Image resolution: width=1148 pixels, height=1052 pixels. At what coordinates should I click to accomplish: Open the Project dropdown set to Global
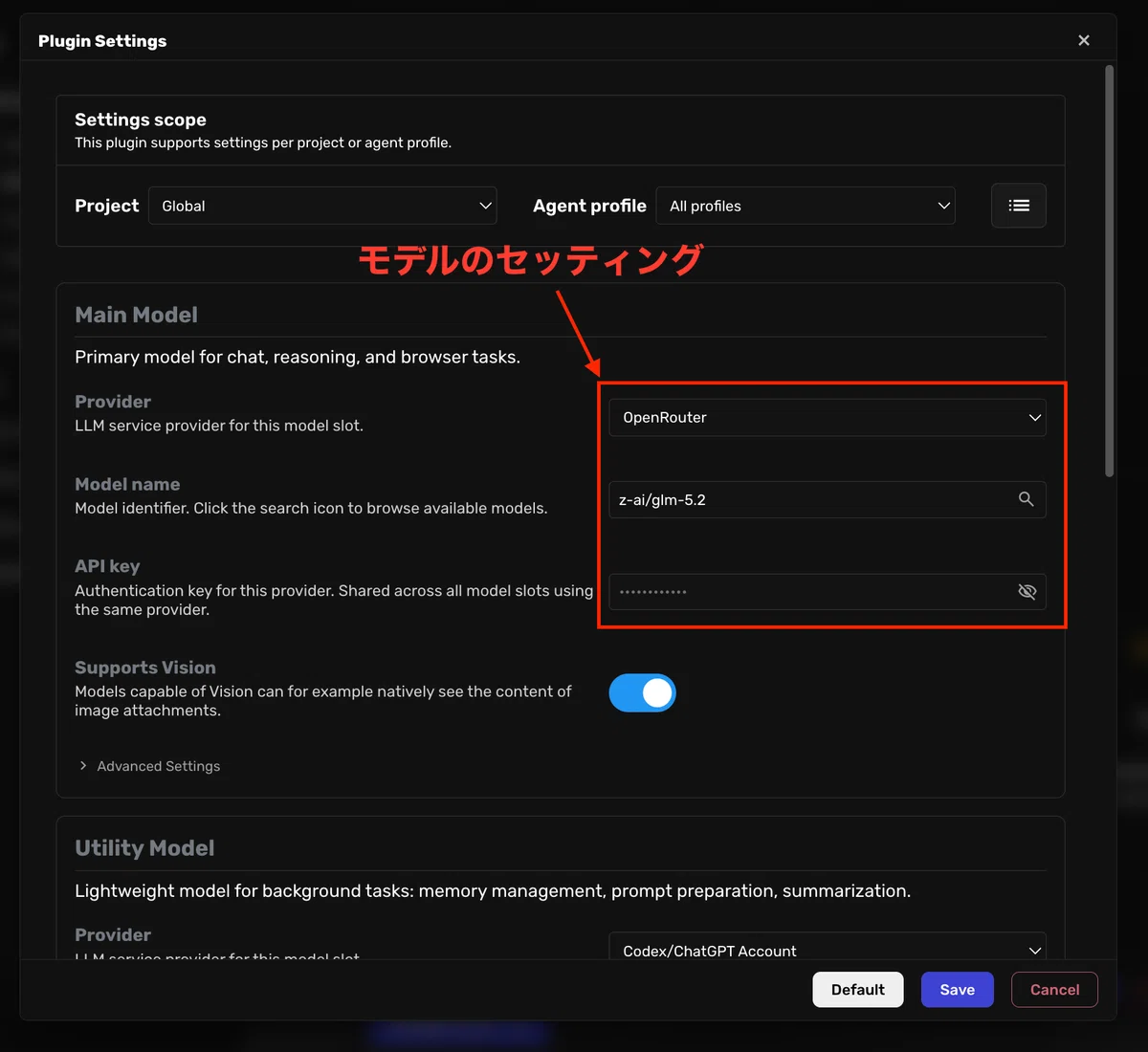click(322, 206)
